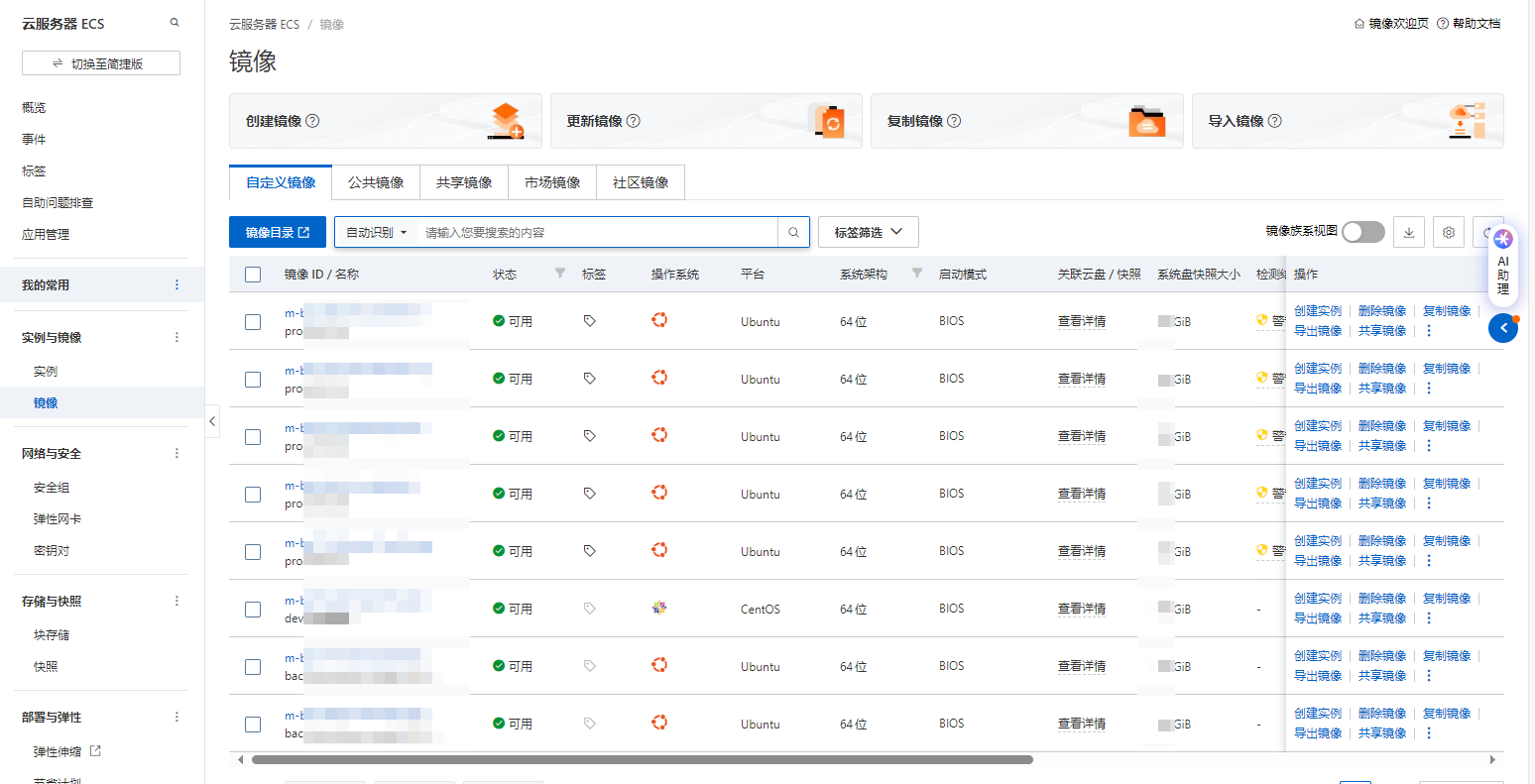Click the scrollbar right arrow
Image resolution: width=1535 pixels, height=784 pixels.
[x=1492, y=760]
